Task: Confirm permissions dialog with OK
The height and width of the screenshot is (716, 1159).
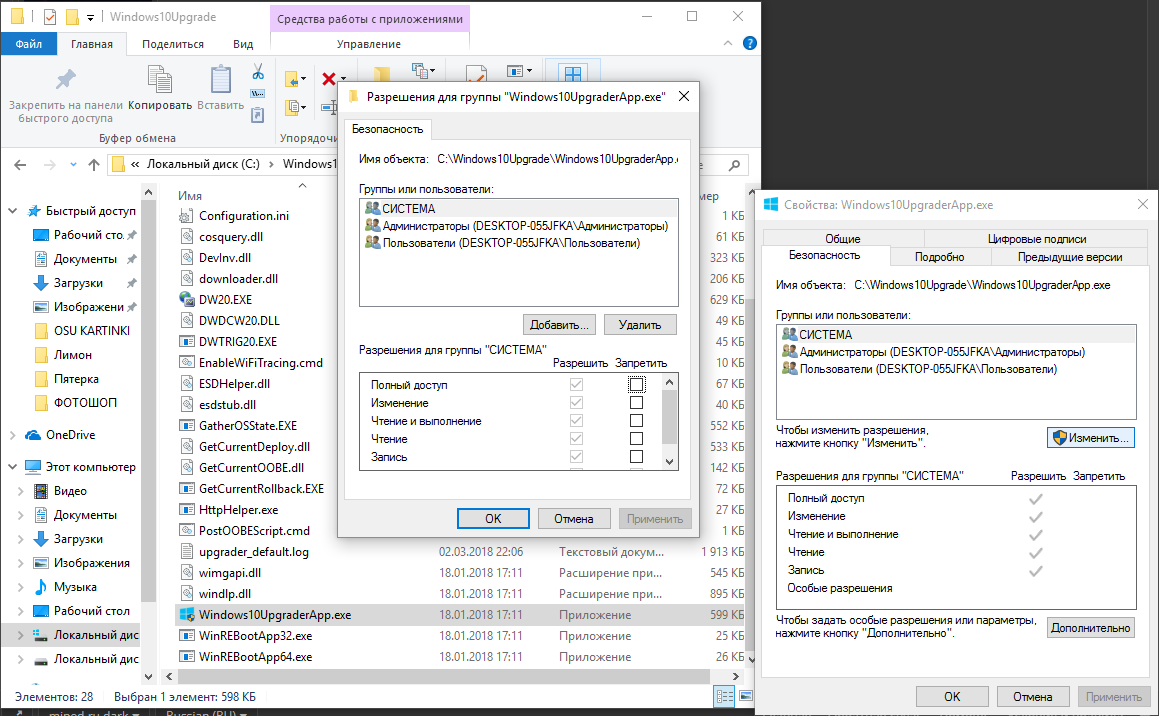Action: [493, 519]
